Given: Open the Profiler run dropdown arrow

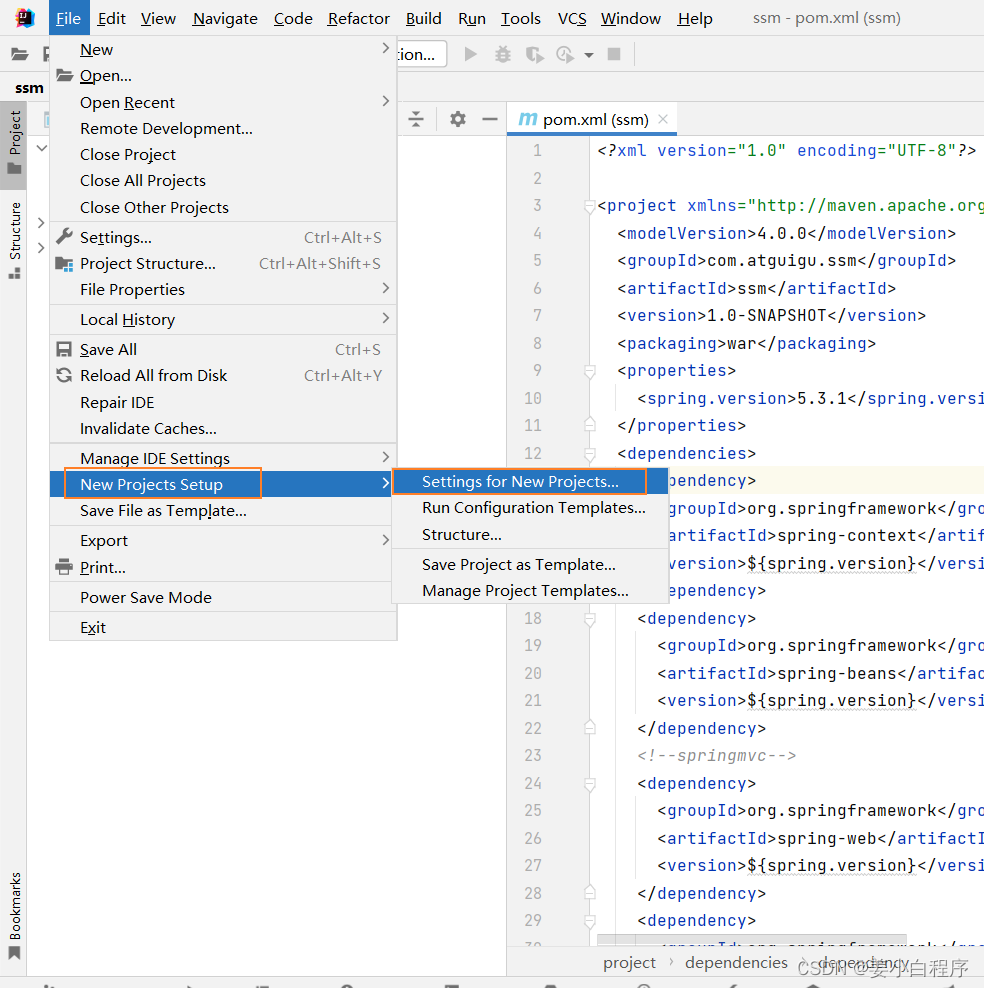Looking at the screenshot, I should click(x=589, y=55).
